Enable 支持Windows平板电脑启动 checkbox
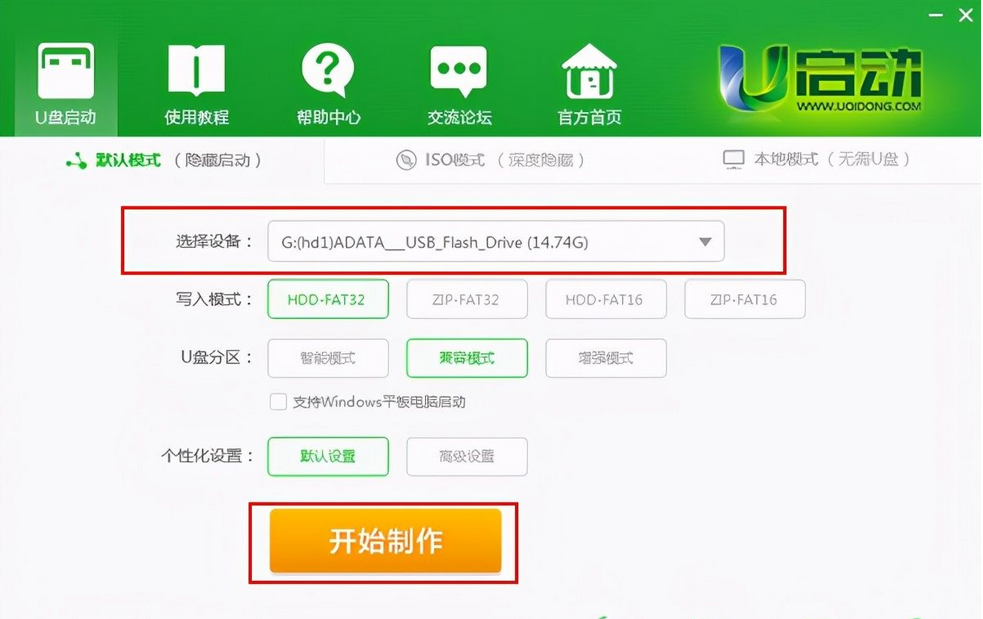The width and height of the screenshot is (983, 619). point(278,401)
